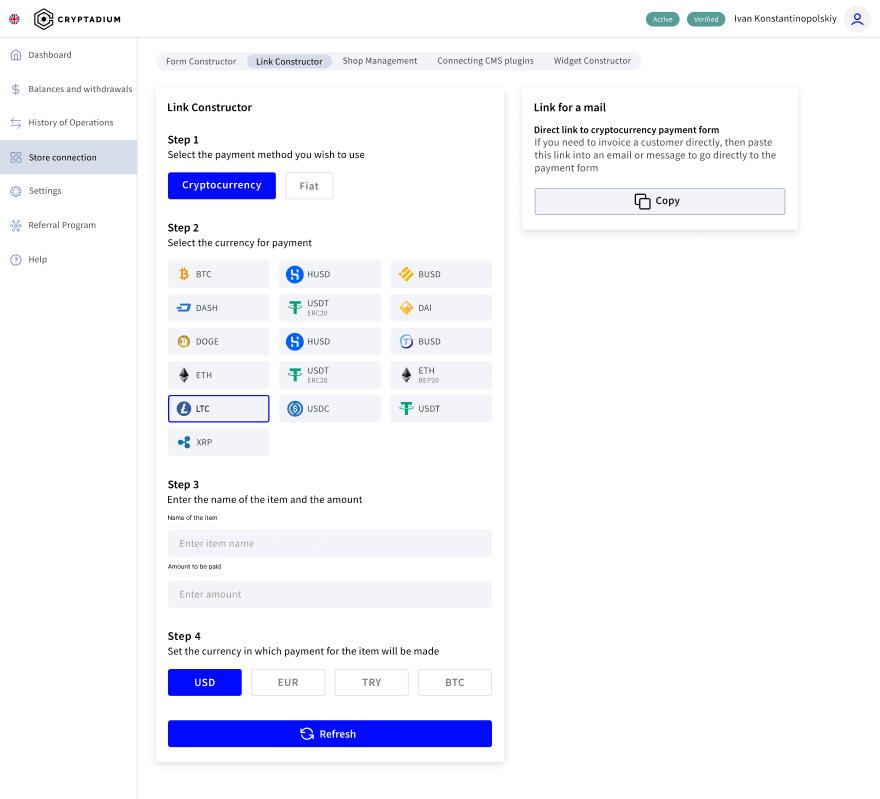
Task: Select the XRP currency option
Action: tap(218, 442)
